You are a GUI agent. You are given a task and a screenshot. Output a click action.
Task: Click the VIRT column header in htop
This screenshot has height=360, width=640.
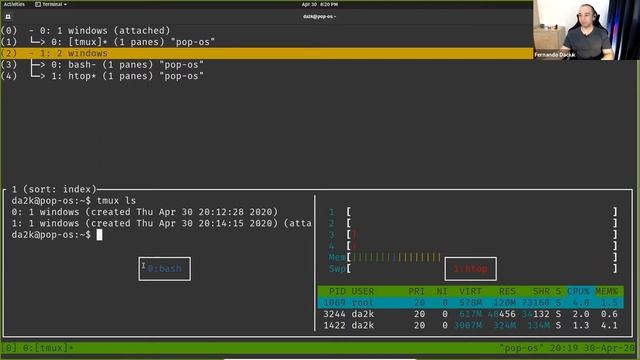point(470,291)
